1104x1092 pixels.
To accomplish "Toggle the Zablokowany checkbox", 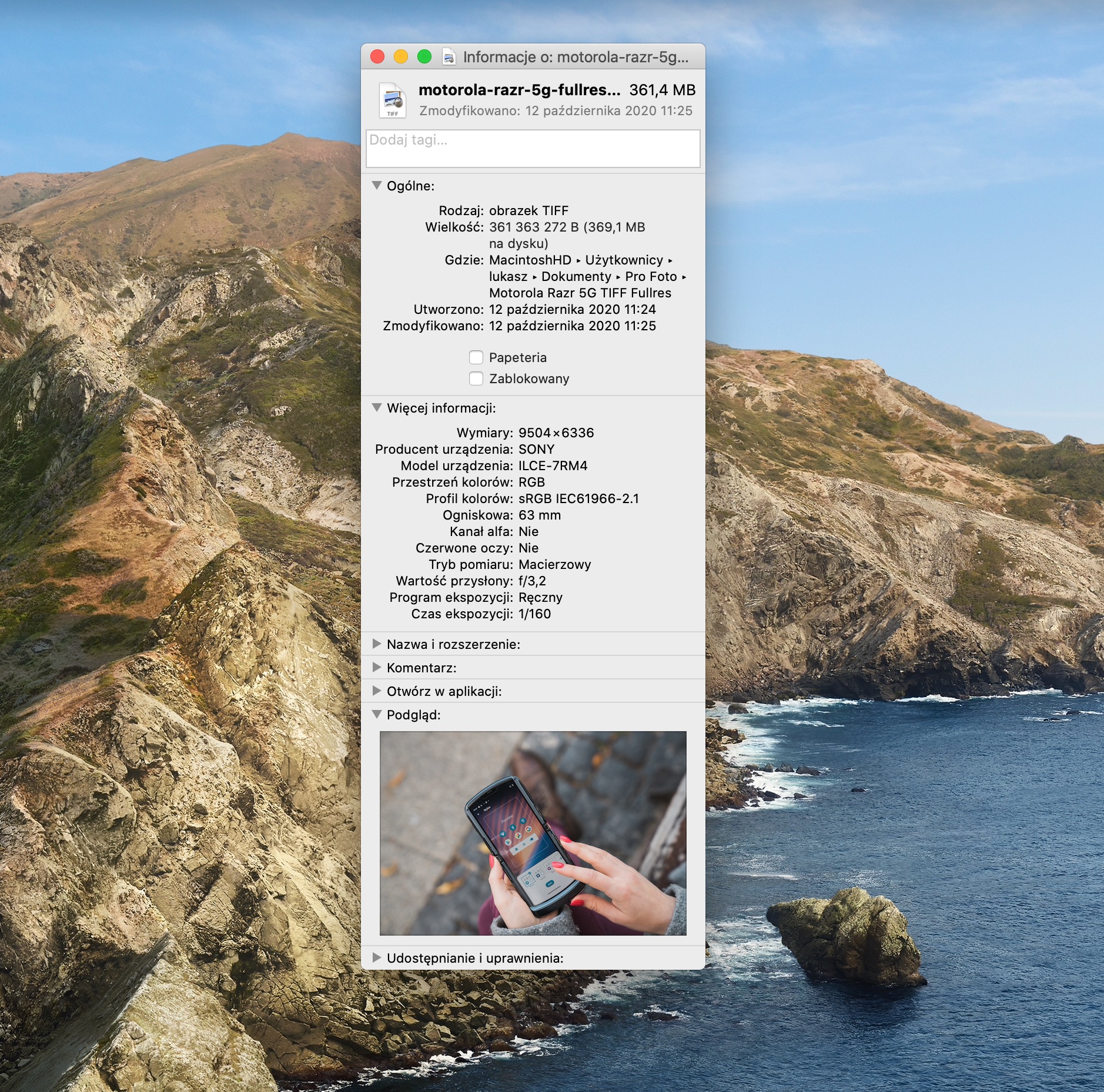I will click(x=476, y=378).
